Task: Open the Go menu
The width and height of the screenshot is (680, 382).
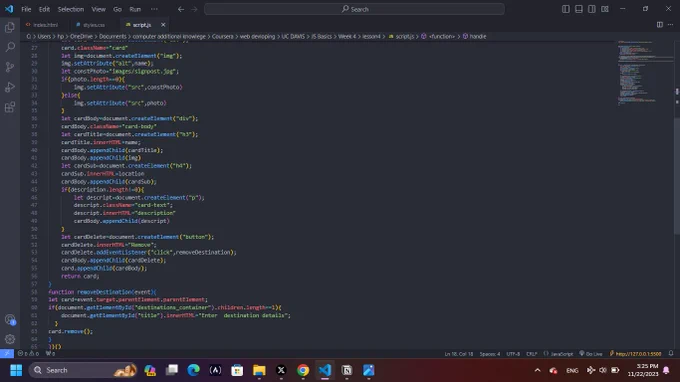Action: [117, 9]
